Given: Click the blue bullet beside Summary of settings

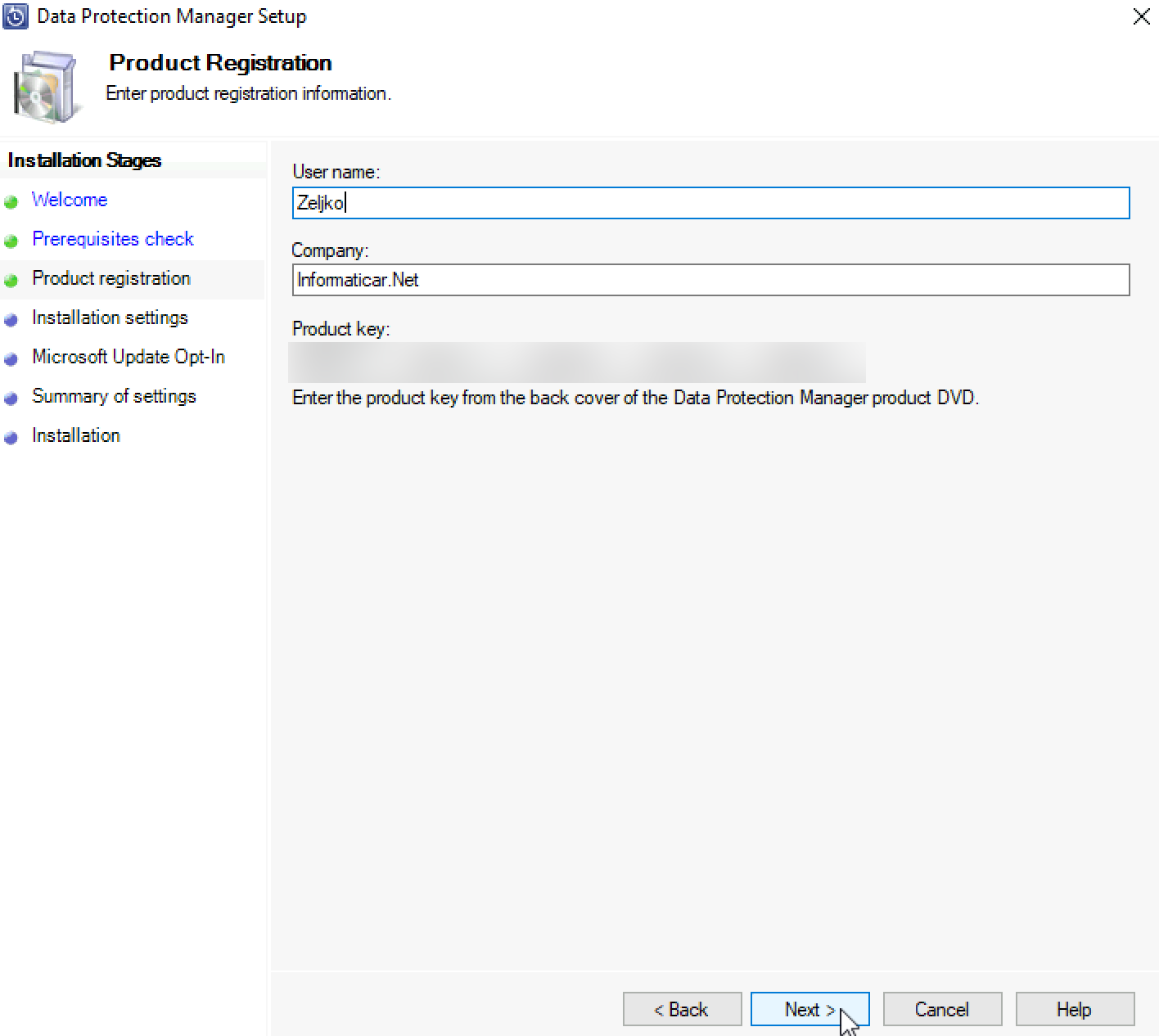Looking at the screenshot, I should pyautogui.click(x=11, y=398).
